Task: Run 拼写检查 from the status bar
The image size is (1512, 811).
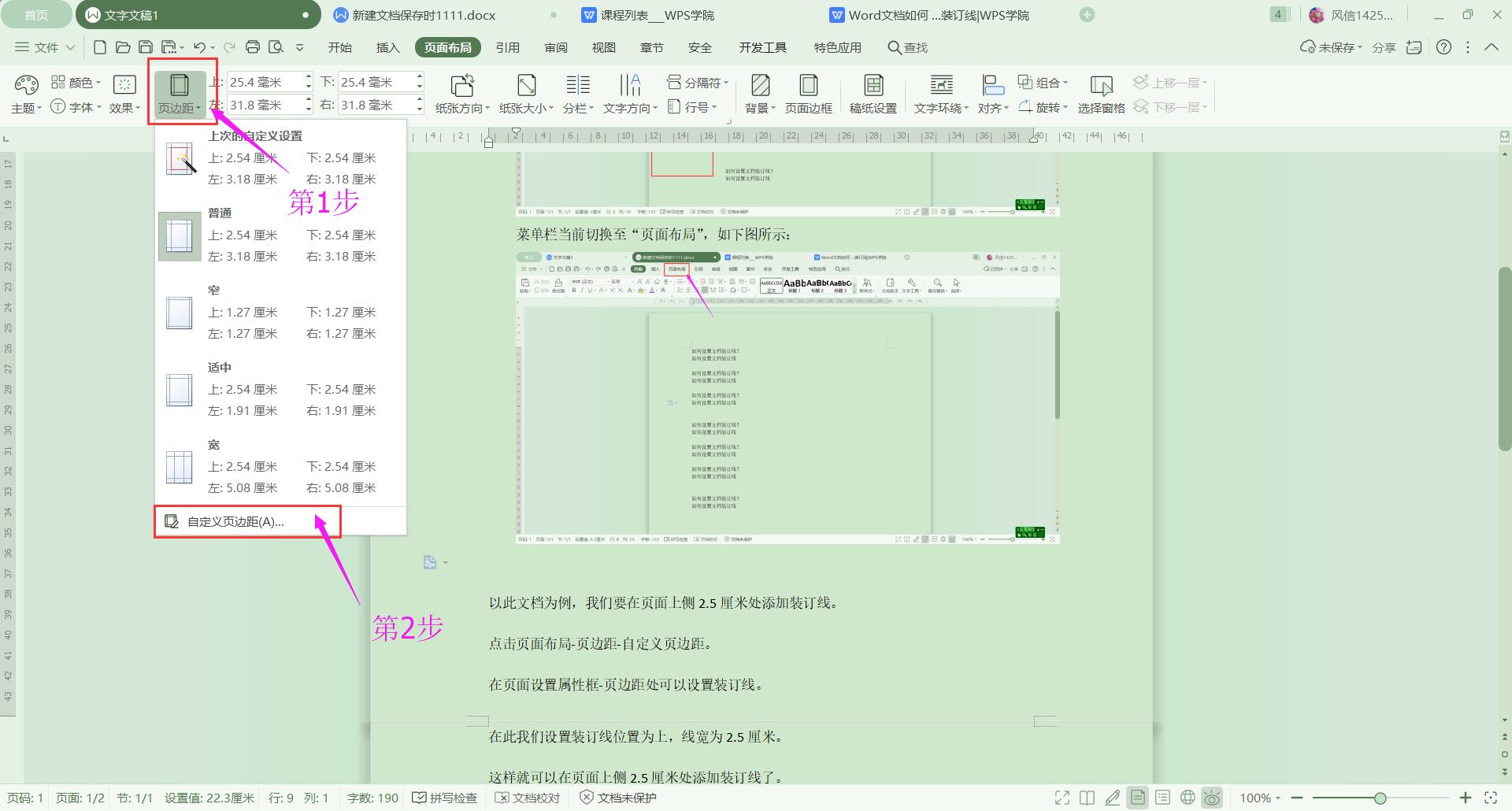Action: click(445, 797)
